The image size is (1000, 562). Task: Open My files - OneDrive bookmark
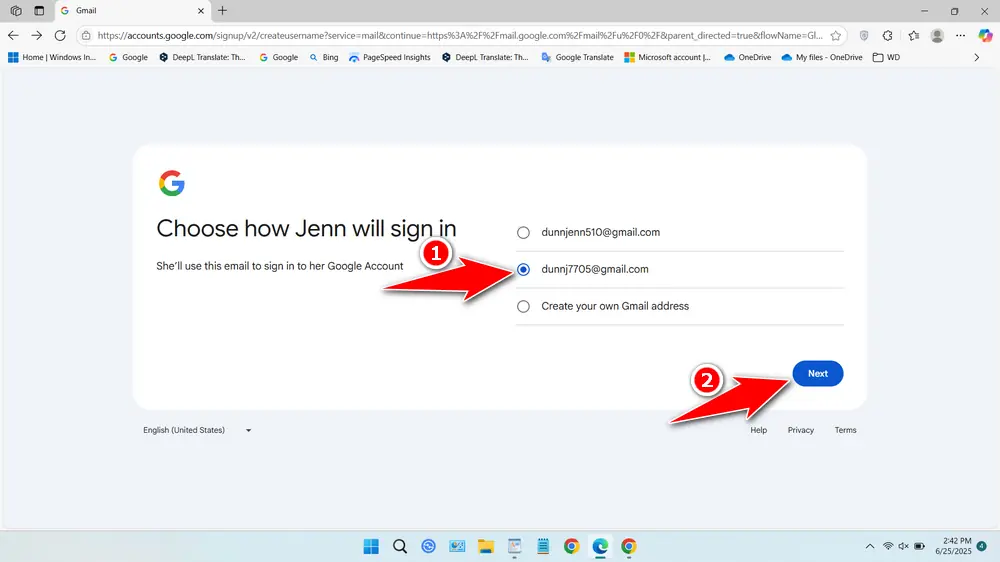coord(822,57)
